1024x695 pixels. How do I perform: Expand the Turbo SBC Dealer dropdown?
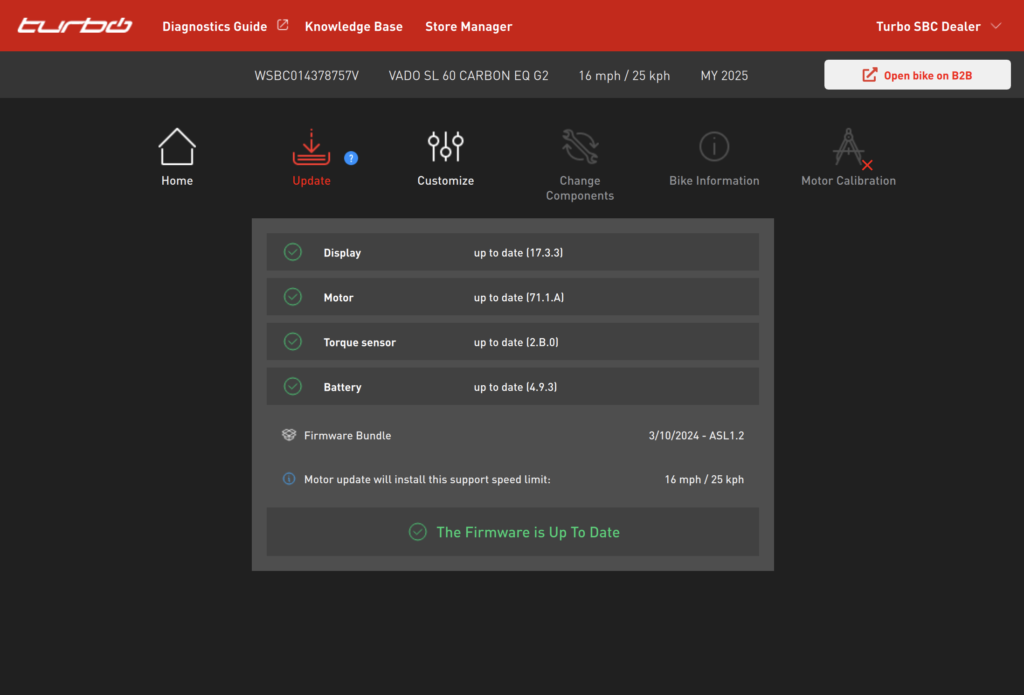(x=938, y=27)
